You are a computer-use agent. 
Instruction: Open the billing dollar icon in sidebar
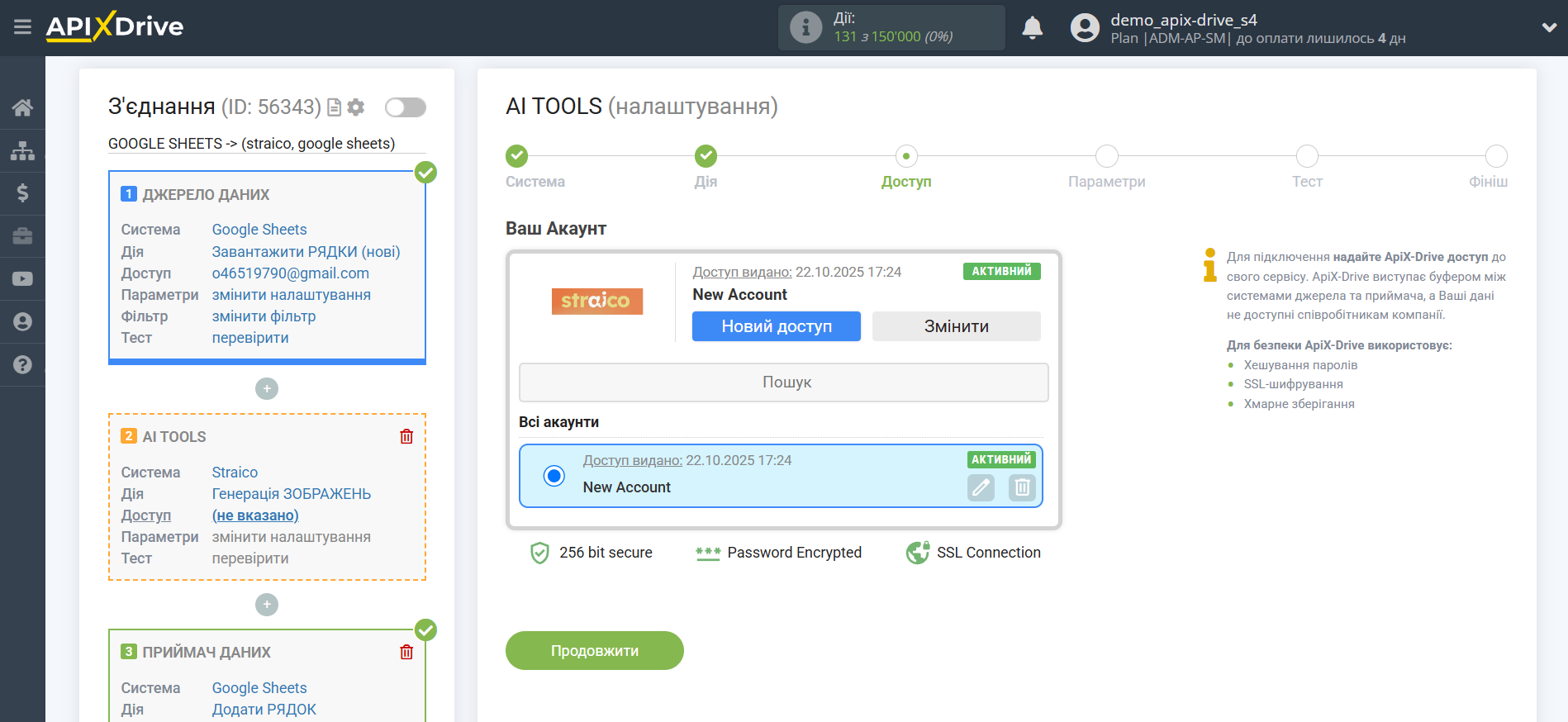coord(22,193)
